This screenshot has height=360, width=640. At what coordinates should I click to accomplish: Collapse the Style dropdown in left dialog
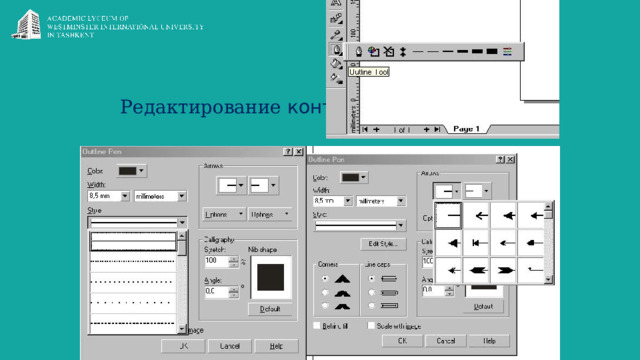182,222
